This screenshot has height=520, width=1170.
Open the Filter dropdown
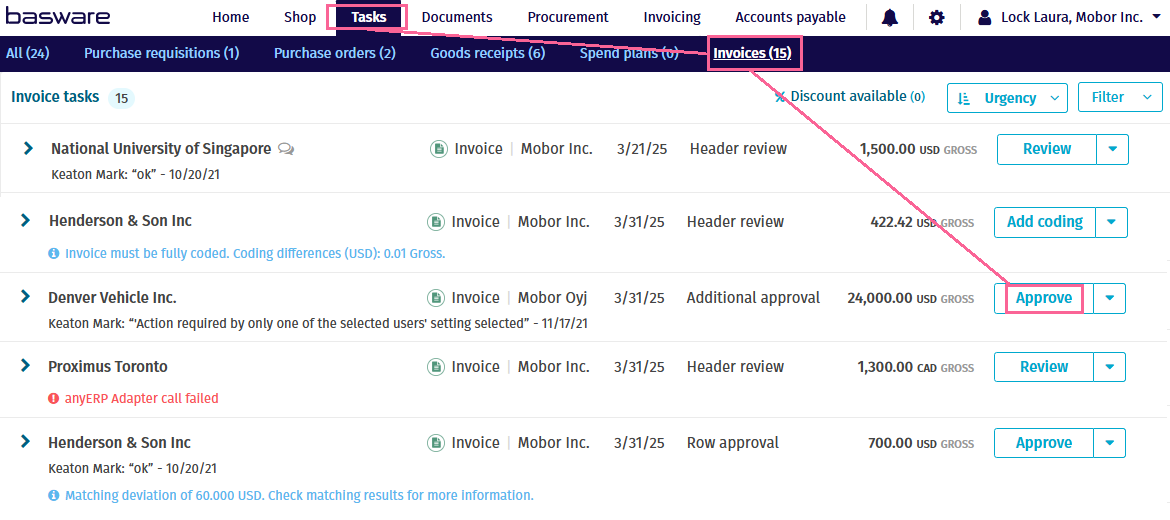(x=1120, y=98)
